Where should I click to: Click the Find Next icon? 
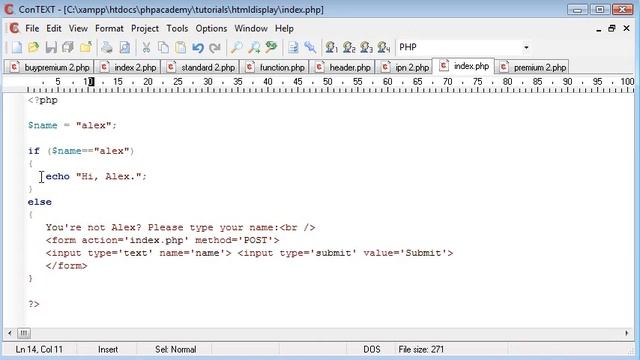(x=254, y=47)
